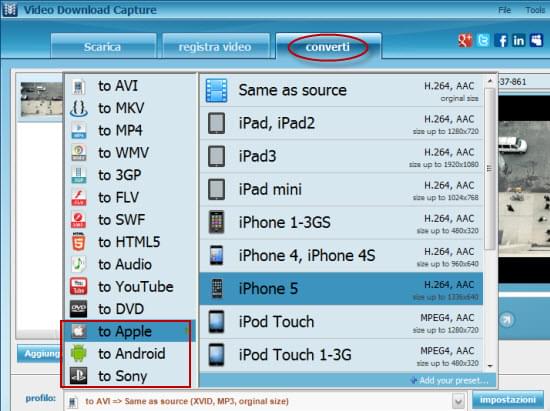Click the Google Plus share icon
This screenshot has height=411, width=550.
pyautogui.click(x=465, y=41)
